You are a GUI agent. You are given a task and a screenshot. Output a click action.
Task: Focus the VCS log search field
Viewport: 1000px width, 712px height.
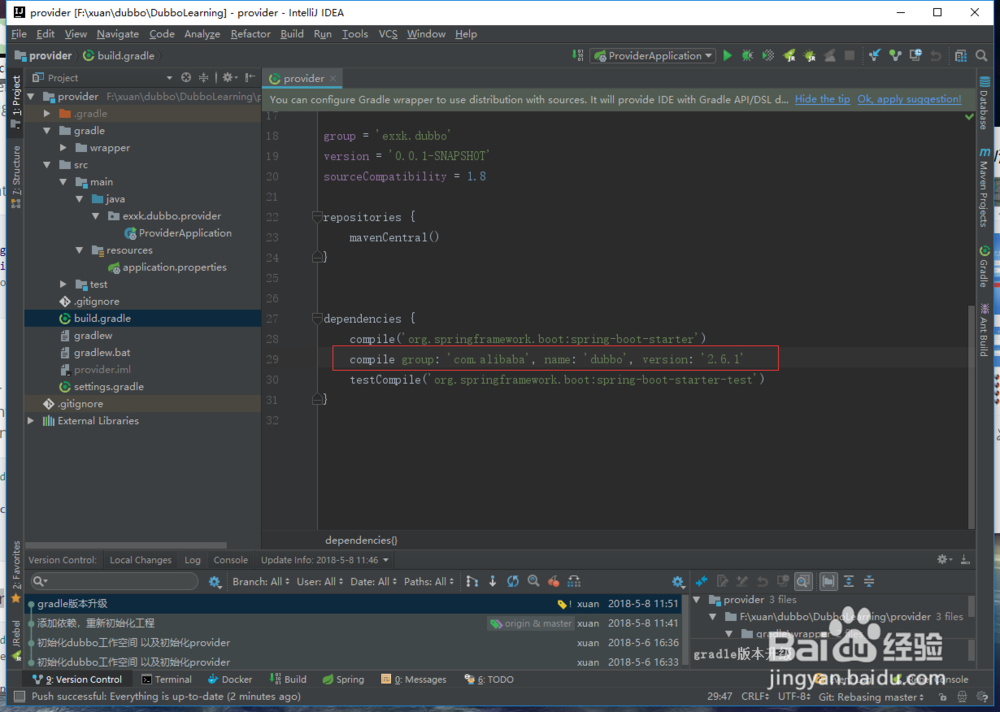click(114, 581)
